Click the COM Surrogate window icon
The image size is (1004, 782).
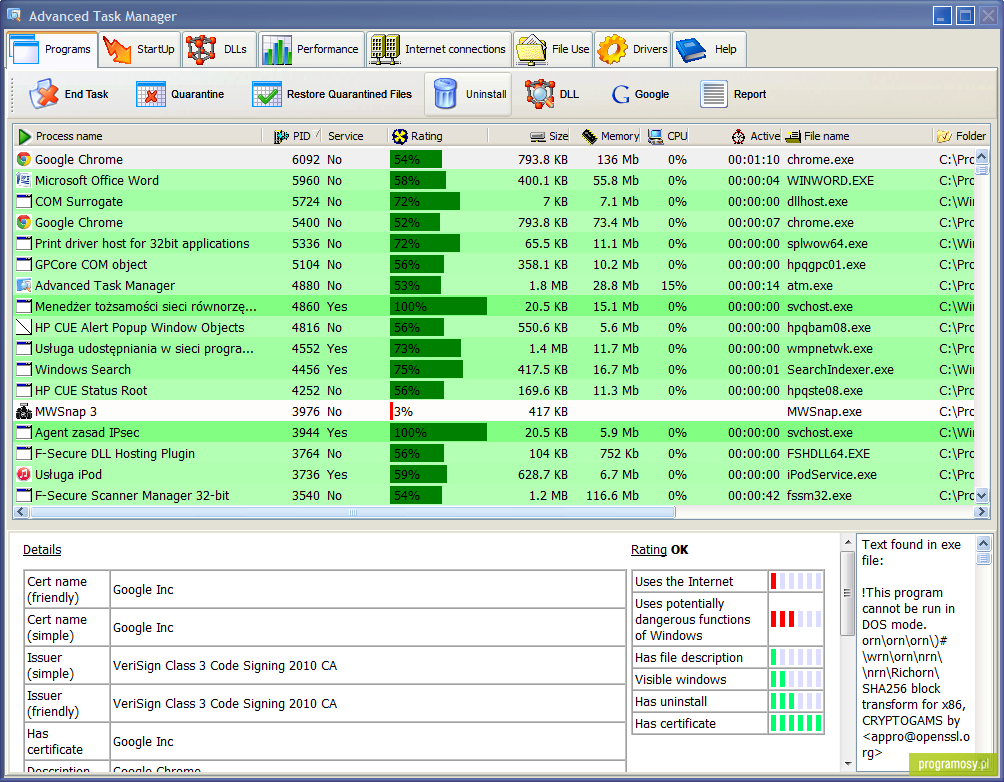pos(24,202)
